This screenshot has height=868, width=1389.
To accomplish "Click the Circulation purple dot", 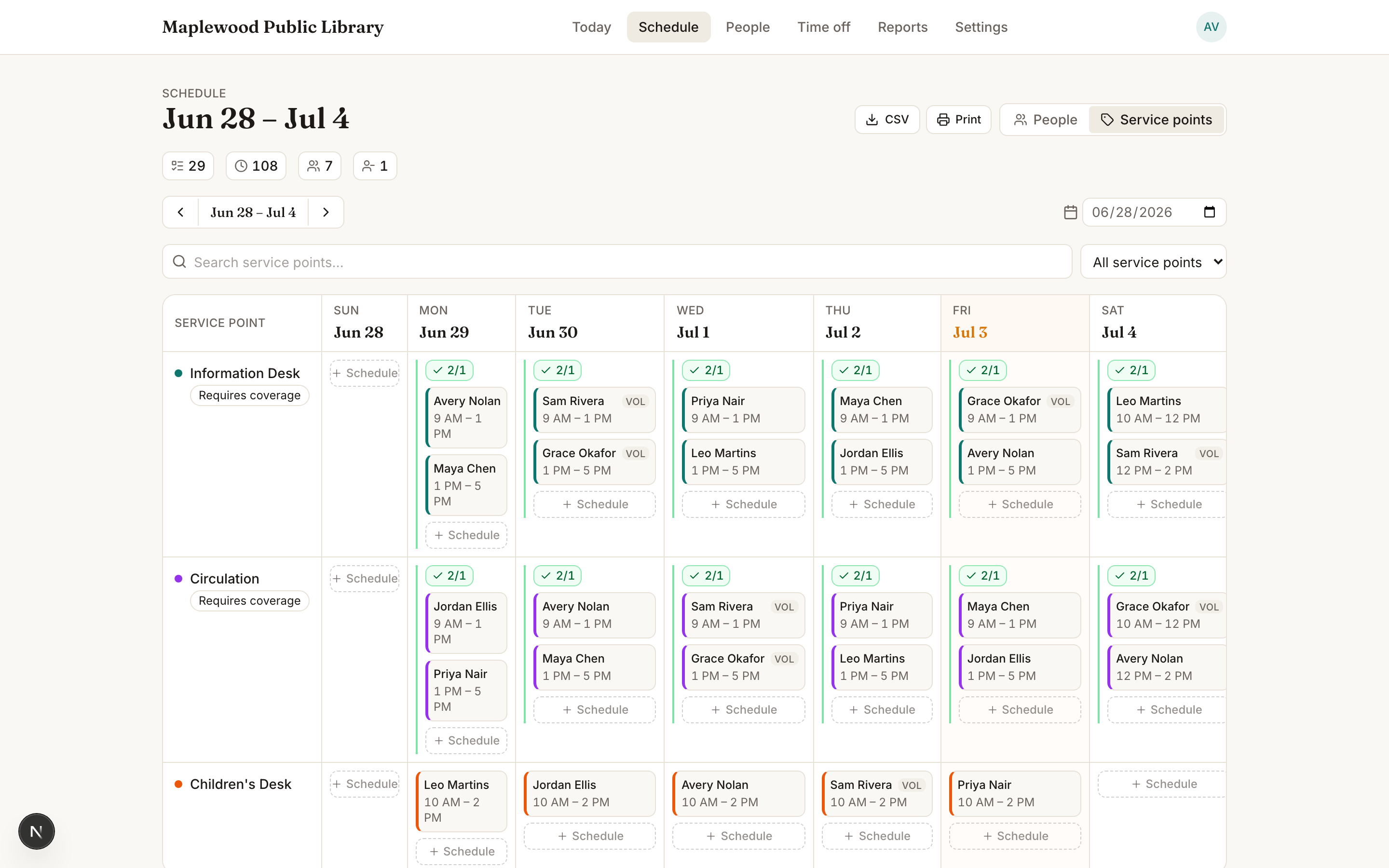I will click(178, 579).
